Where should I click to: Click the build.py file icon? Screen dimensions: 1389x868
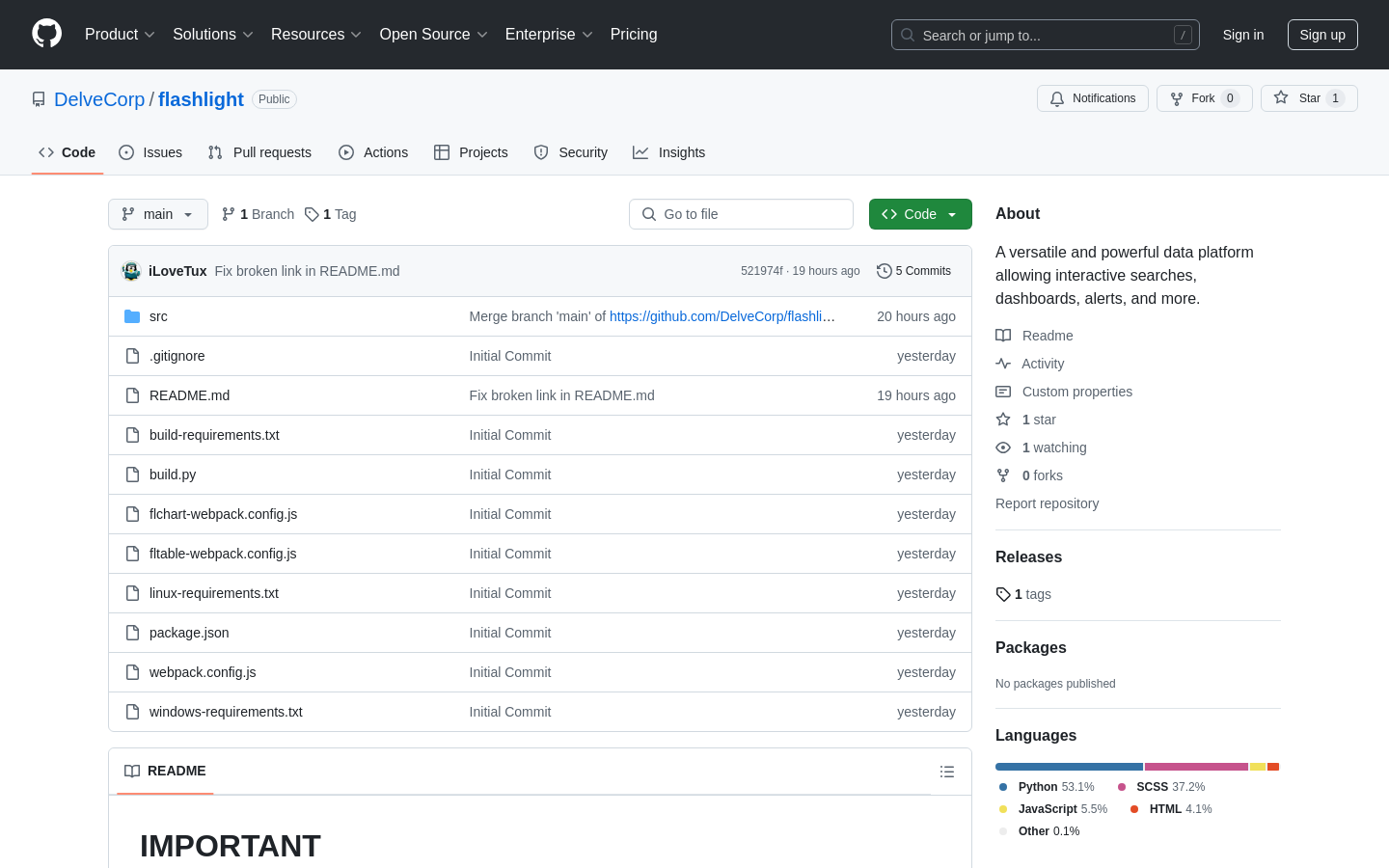click(132, 475)
